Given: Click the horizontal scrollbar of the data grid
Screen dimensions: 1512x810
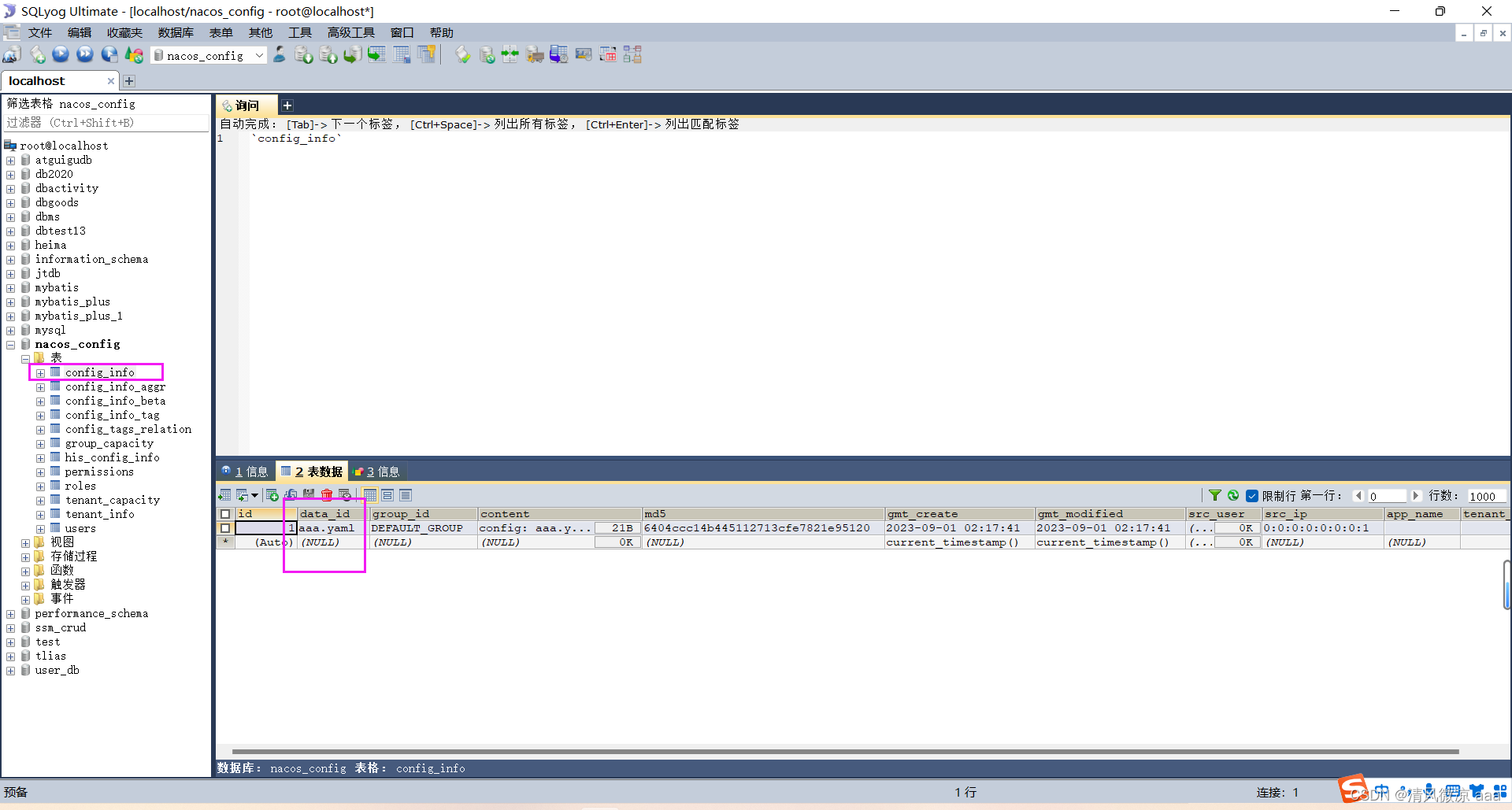Looking at the screenshot, I should 845,752.
